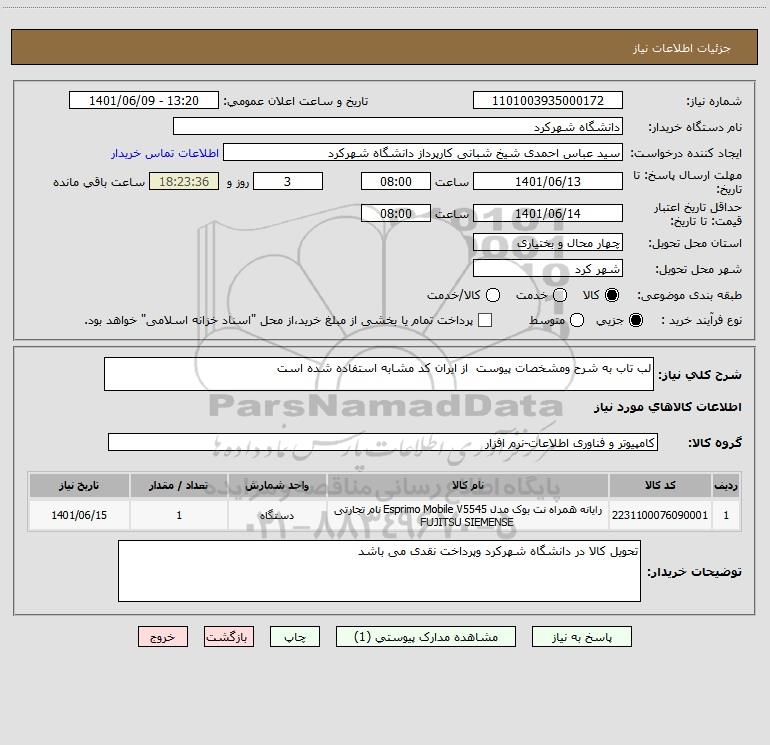Screen dimensions: 770x745
Task: Click the buyer notes text area
Action: pyautogui.click(x=379, y=571)
